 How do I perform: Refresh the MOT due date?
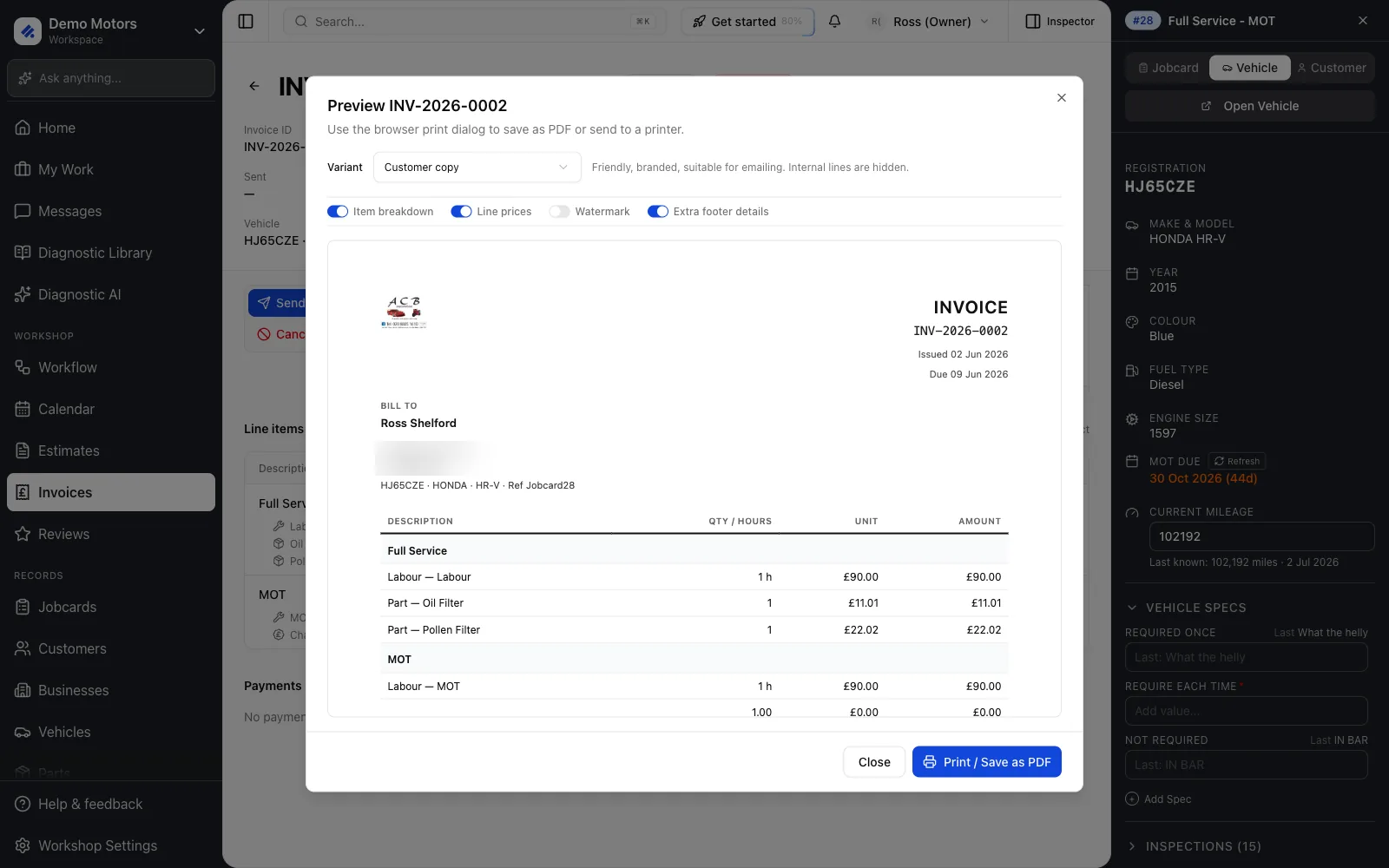pyautogui.click(x=1237, y=462)
